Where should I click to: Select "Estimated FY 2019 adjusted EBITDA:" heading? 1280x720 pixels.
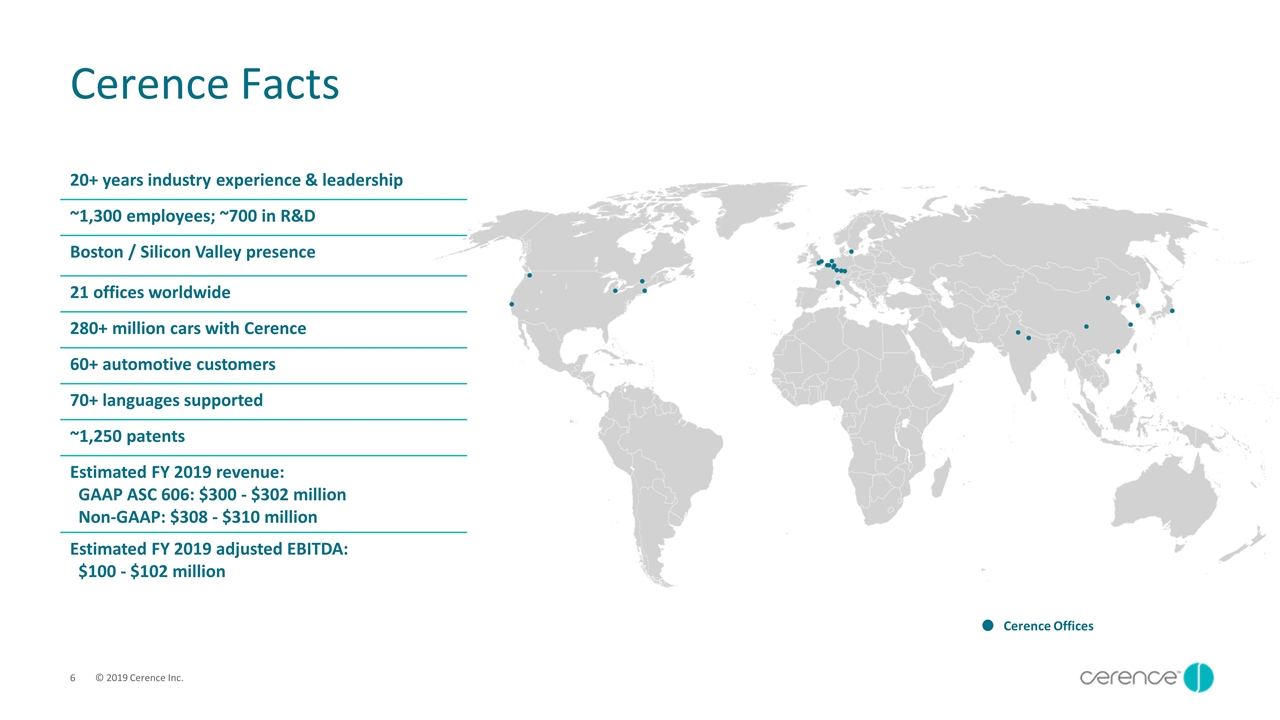(209, 549)
